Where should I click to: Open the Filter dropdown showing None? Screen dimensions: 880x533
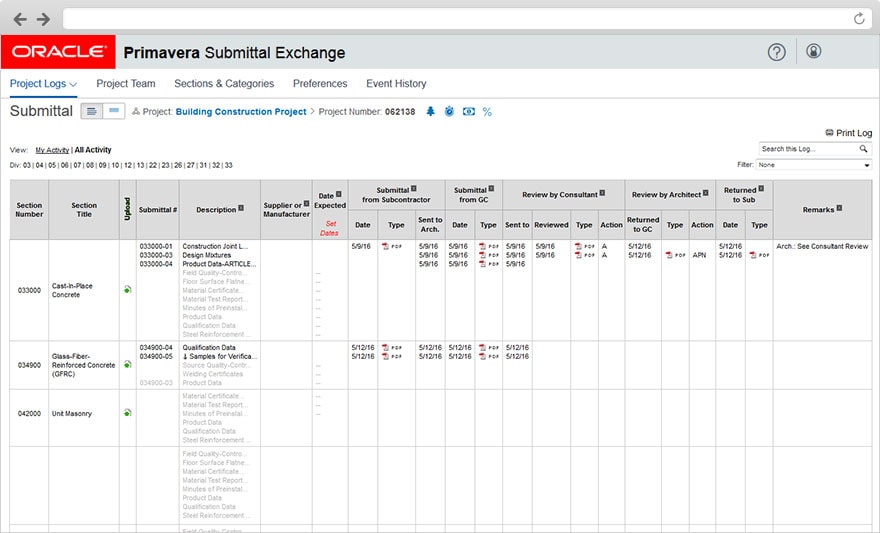pyautogui.click(x=813, y=165)
